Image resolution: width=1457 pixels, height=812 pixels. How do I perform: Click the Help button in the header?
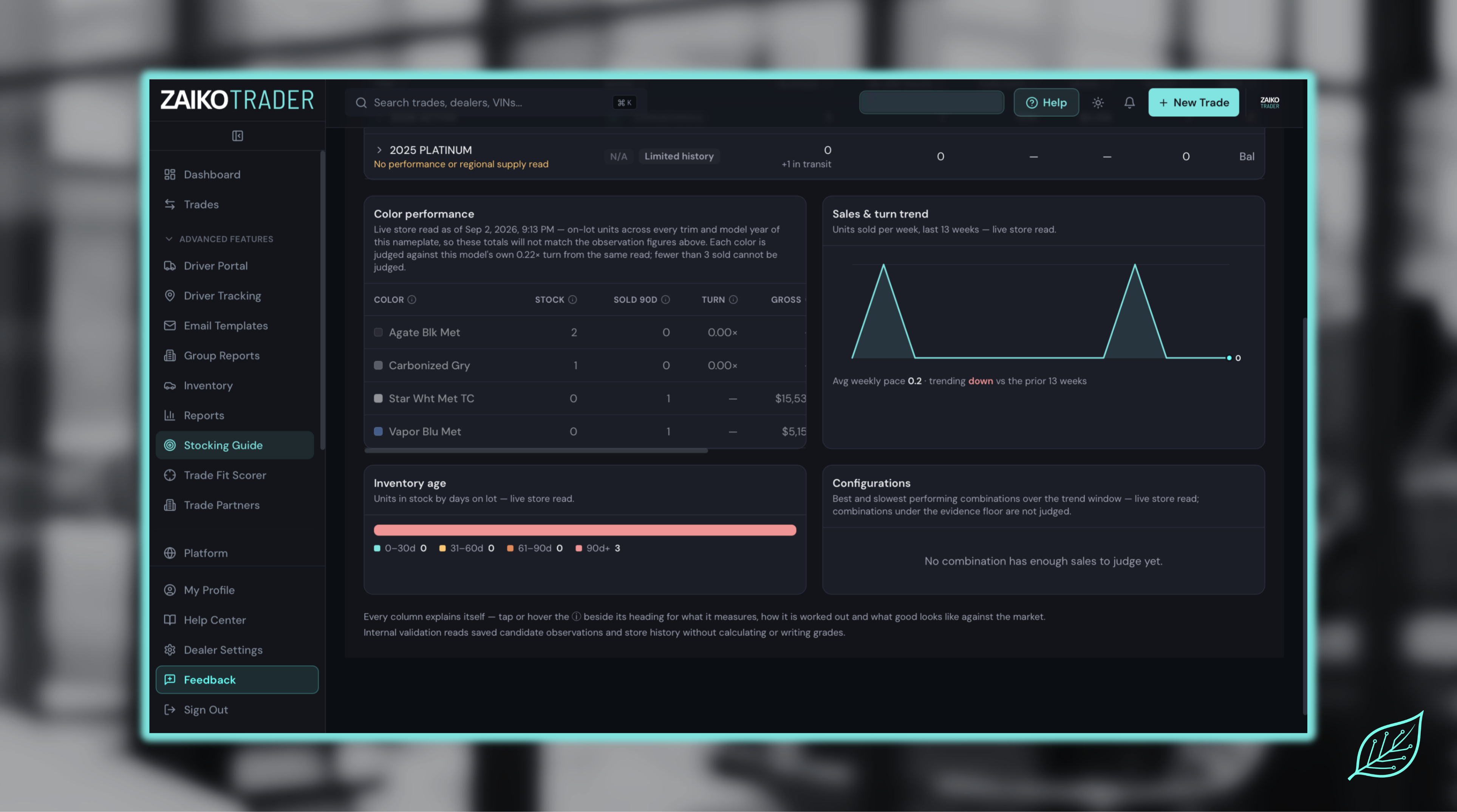1046,102
